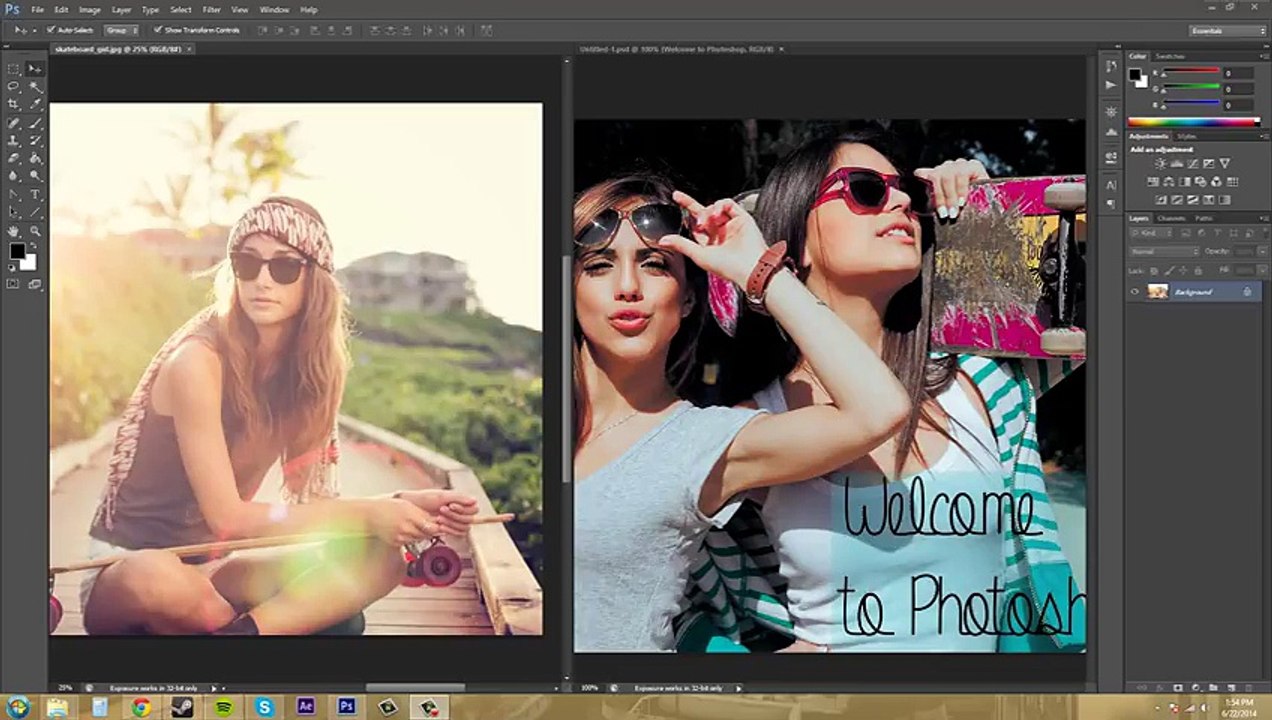Select the Zoom tool
The height and width of the screenshot is (720, 1272).
[33, 231]
